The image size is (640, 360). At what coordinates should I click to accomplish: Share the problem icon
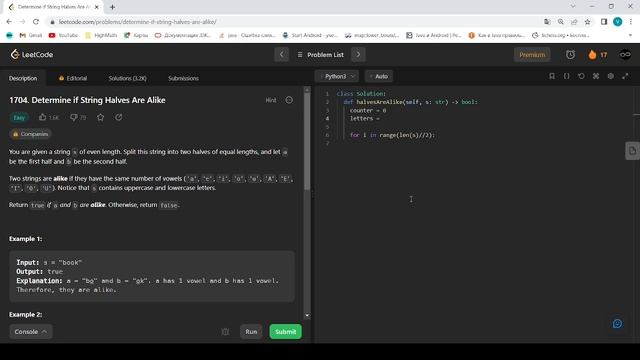click(x=118, y=118)
